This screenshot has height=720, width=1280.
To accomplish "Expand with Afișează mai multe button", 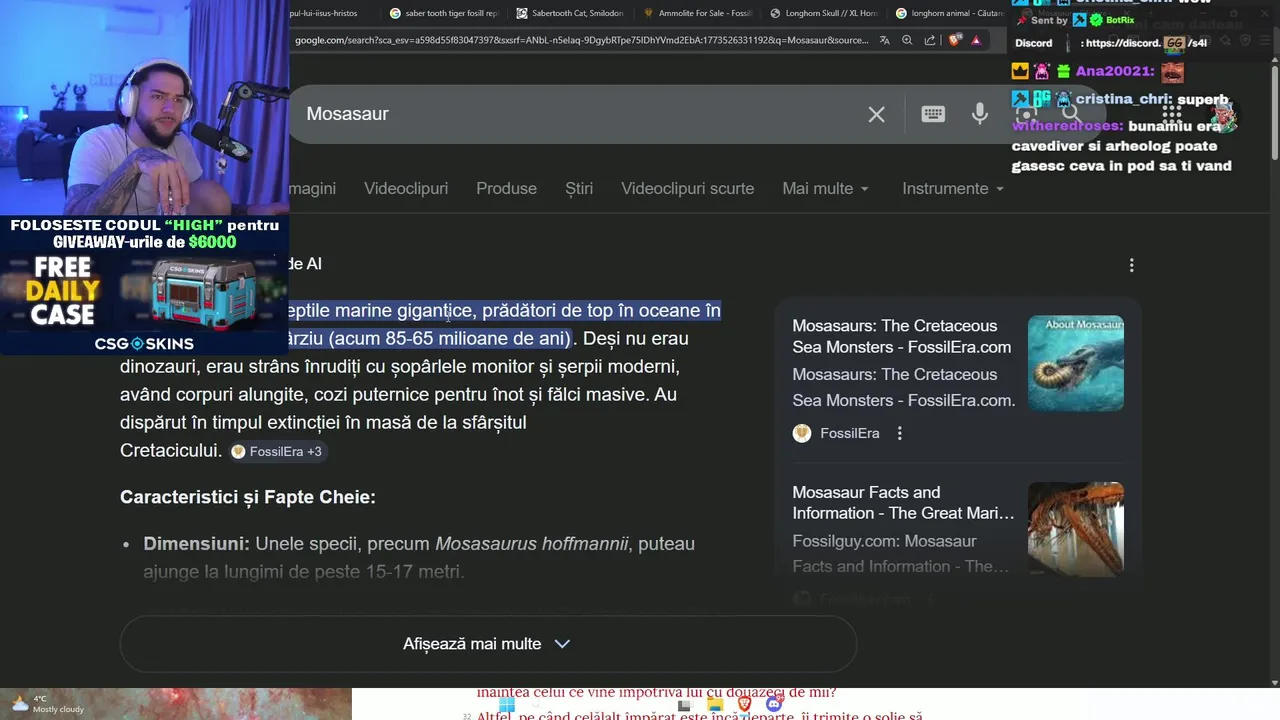I will (488, 644).
